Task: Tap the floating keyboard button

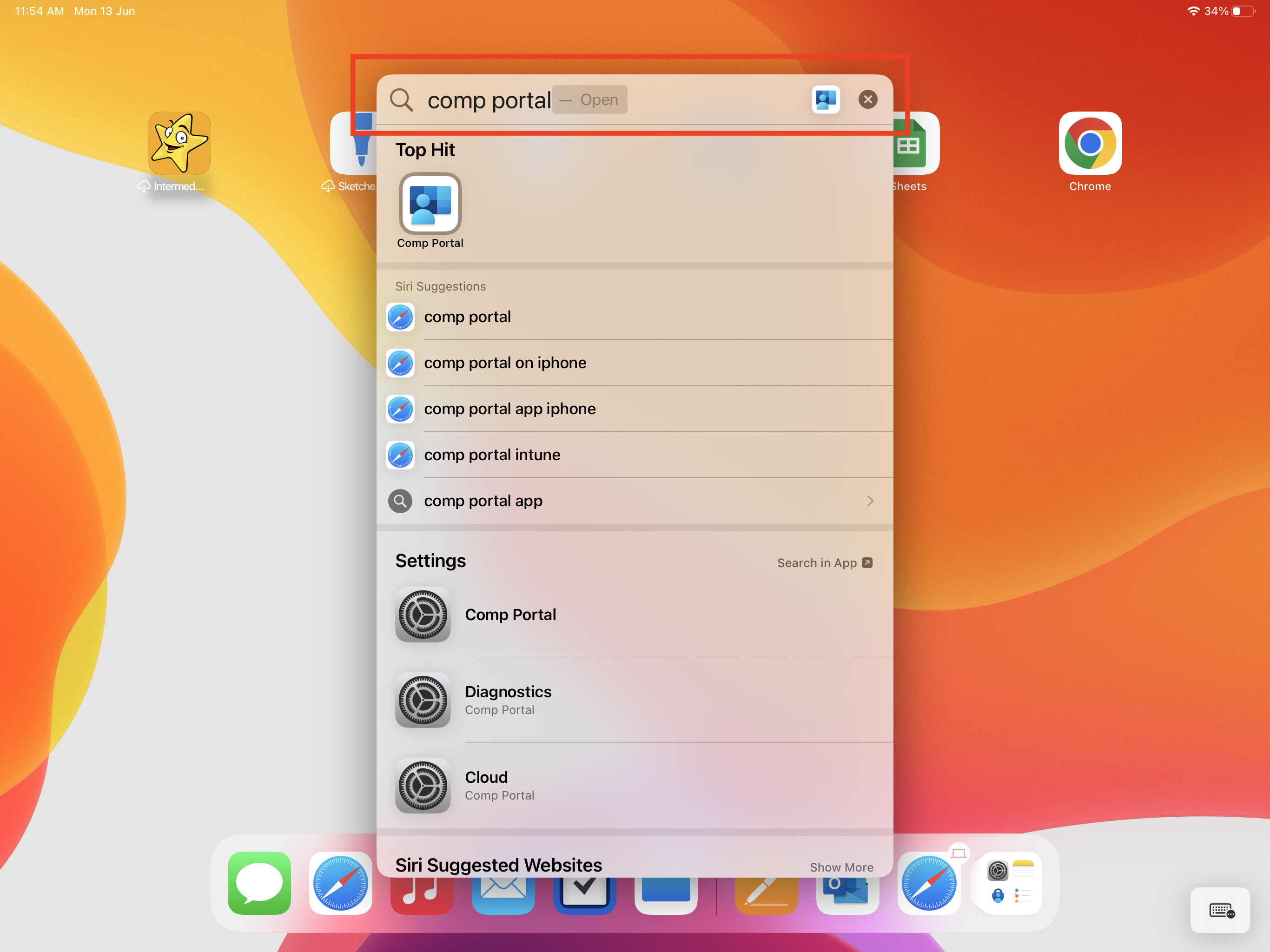Action: coord(1220,910)
